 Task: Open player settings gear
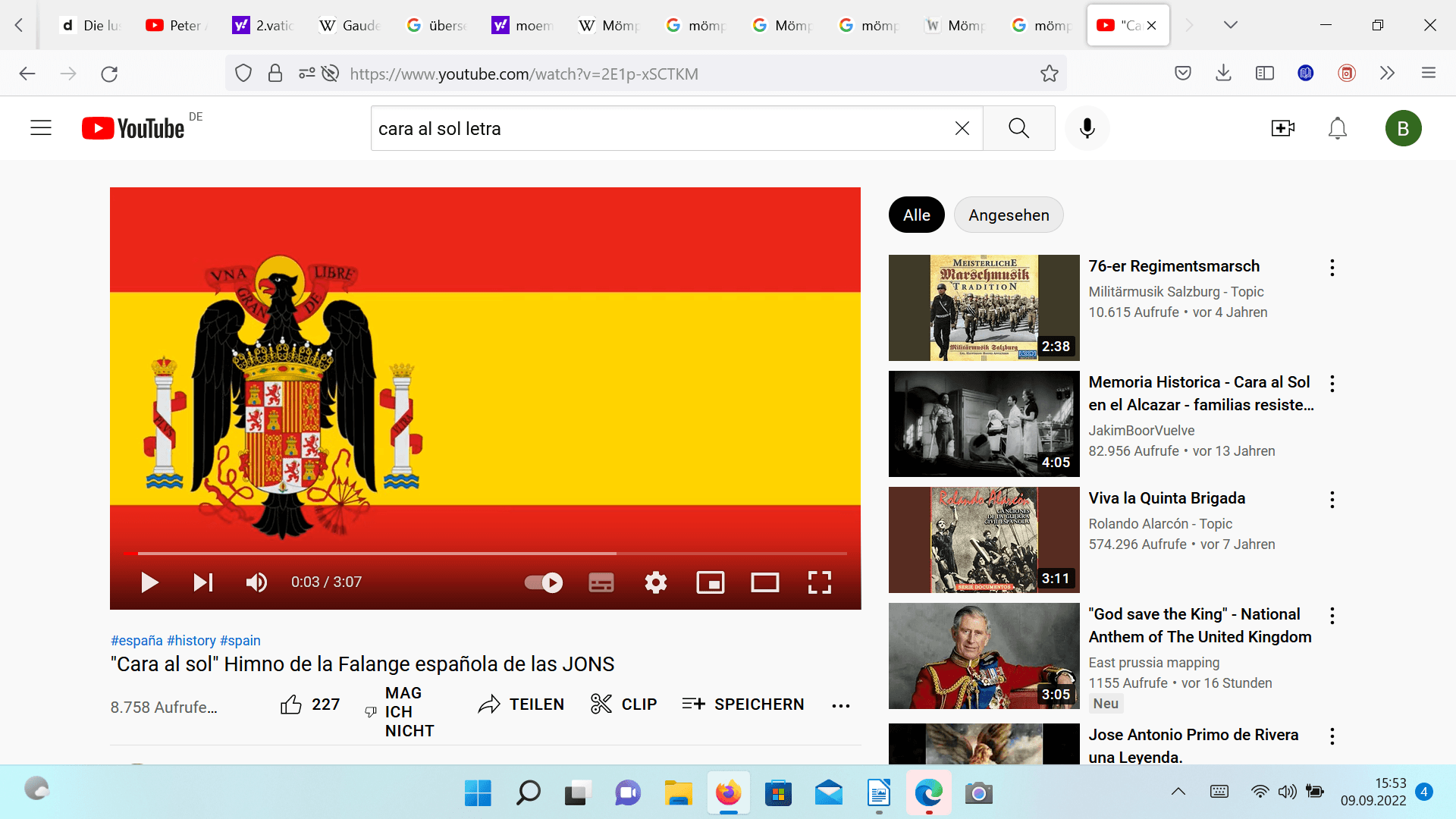[656, 582]
